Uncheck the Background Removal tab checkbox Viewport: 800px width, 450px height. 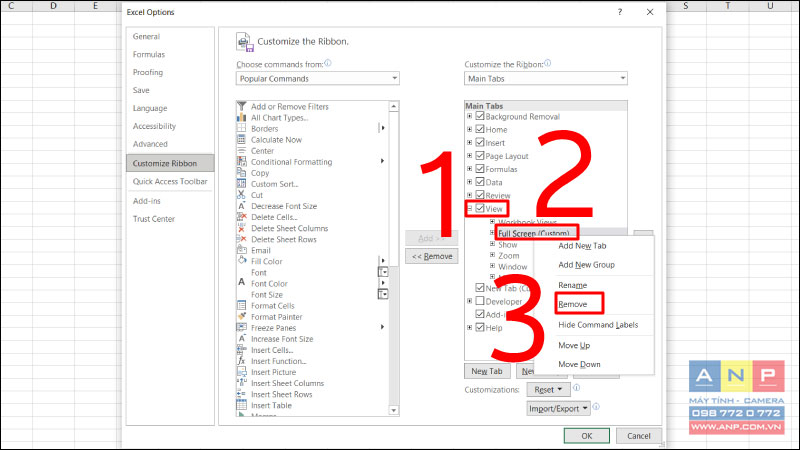pos(480,116)
